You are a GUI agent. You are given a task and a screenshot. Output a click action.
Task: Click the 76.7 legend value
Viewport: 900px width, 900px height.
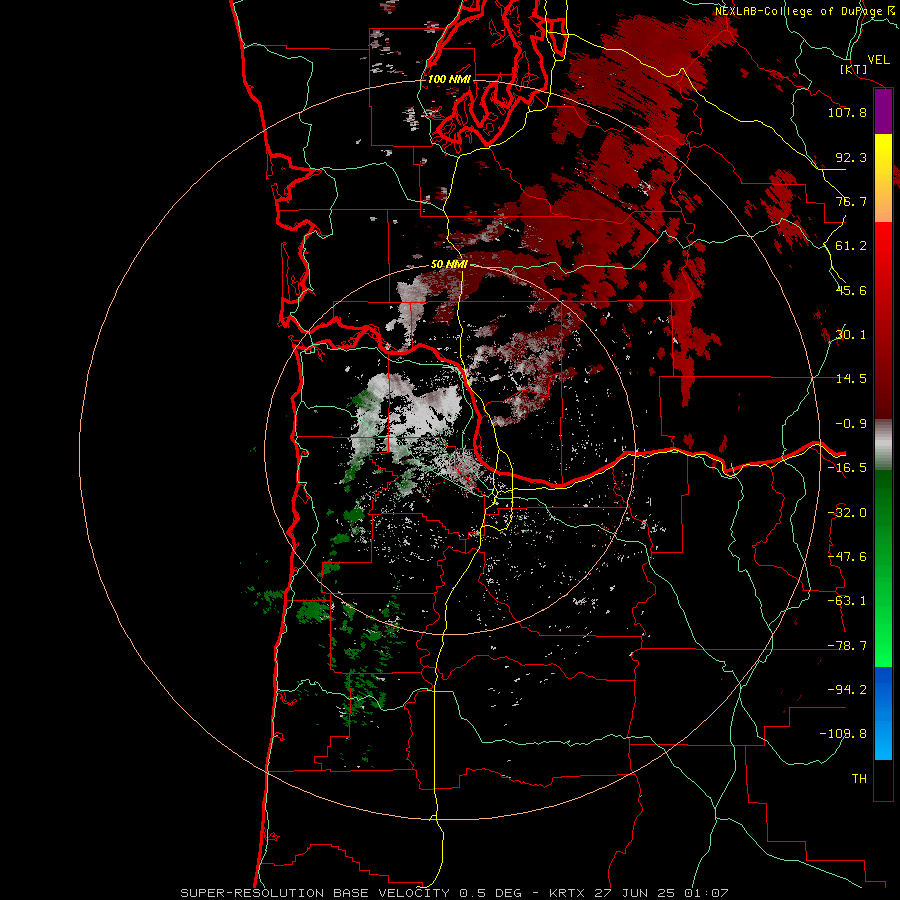[851, 201]
